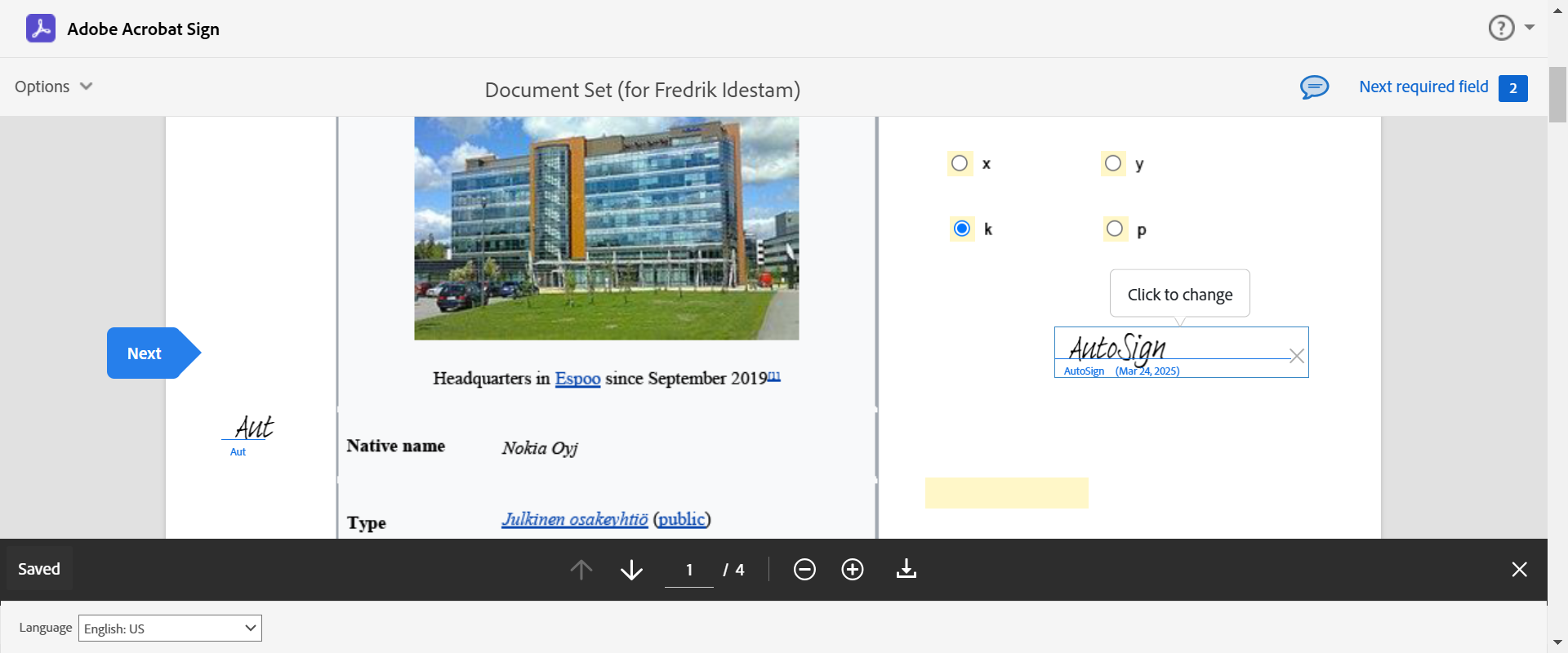Click the document title for Fredrik Idestam
This screenshot has height=653, width=1568.
tap(643, 90)
